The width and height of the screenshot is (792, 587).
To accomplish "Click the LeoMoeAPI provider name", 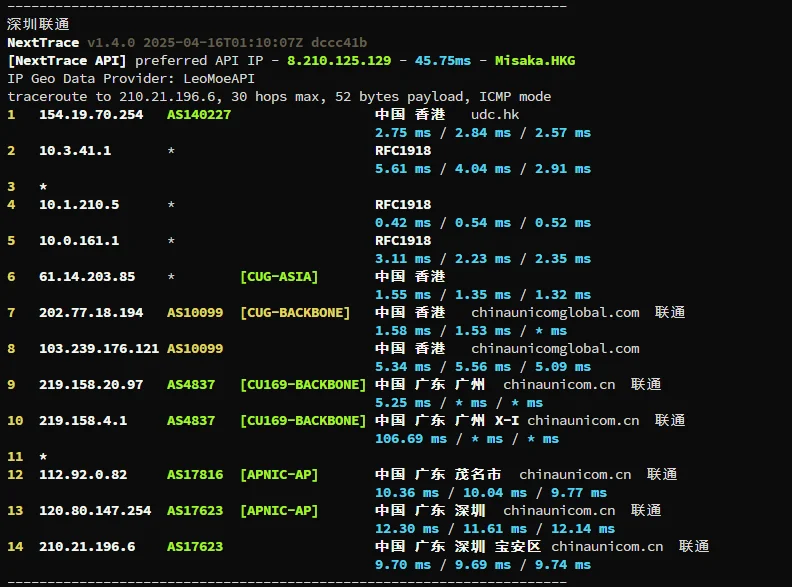I will point(219,79).
